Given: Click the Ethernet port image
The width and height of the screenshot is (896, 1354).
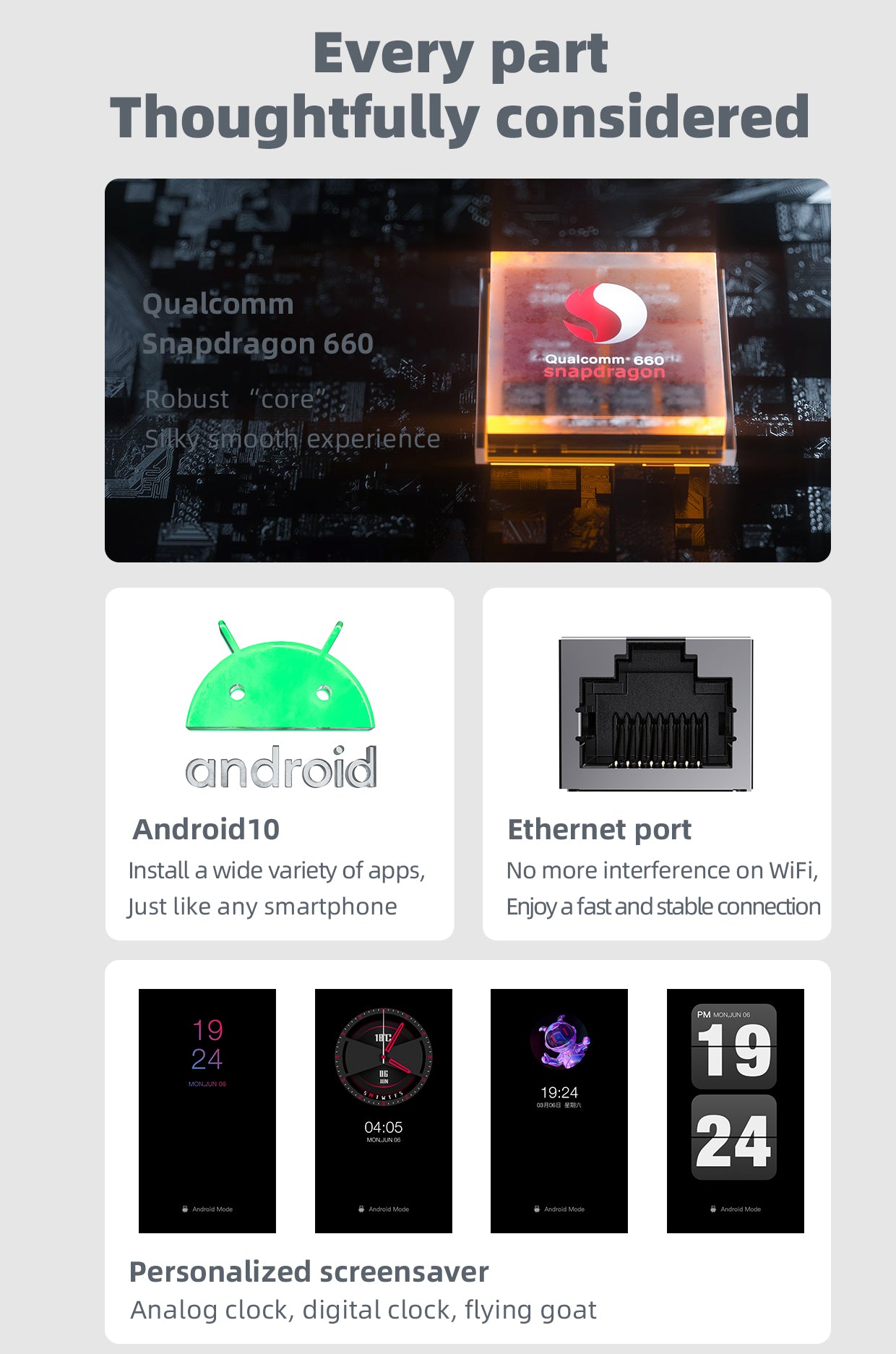Looking at the screenshot, I should (x=656, y=714).
